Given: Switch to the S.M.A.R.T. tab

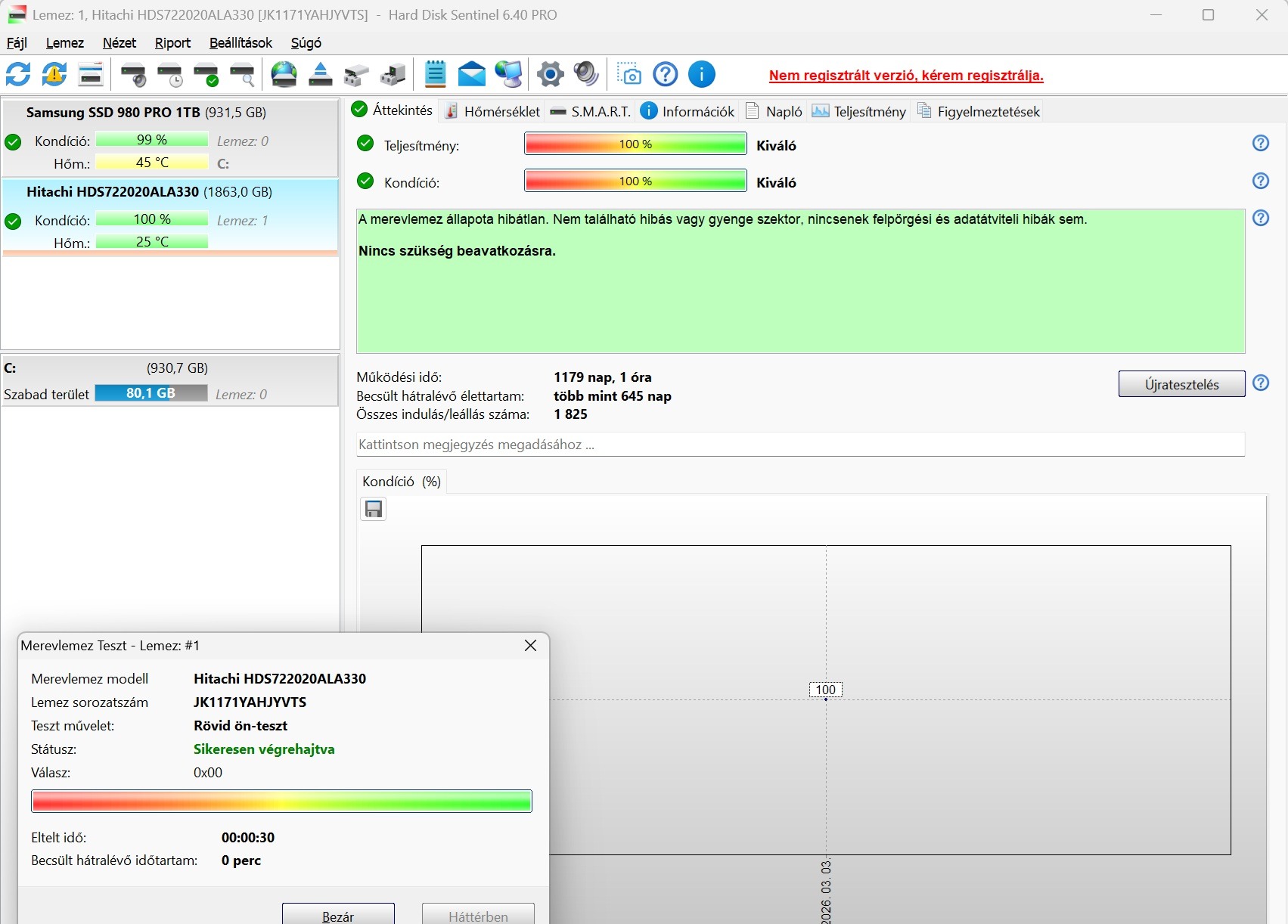Looking at the screenshot, I should [x=591, y=111].
